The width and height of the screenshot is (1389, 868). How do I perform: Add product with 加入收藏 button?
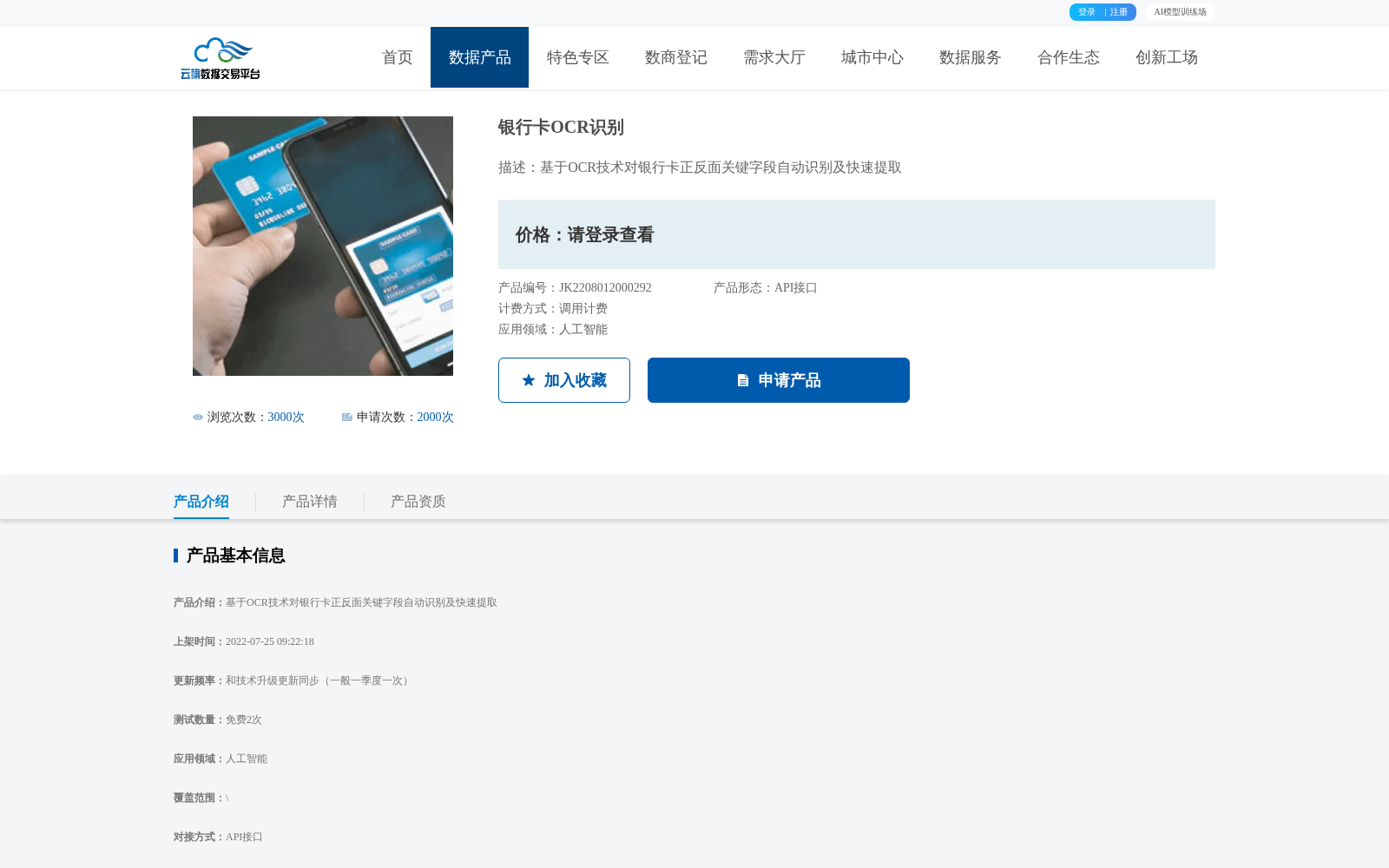[x=564, y=380]
